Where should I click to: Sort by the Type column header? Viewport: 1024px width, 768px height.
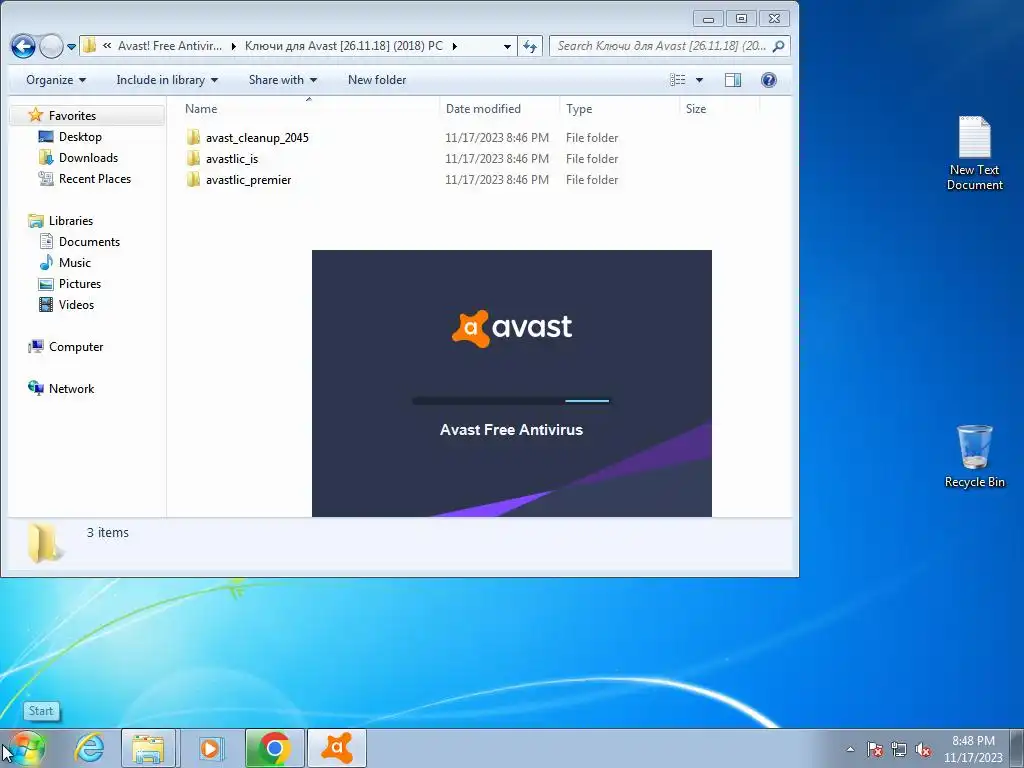pos(579,108)
